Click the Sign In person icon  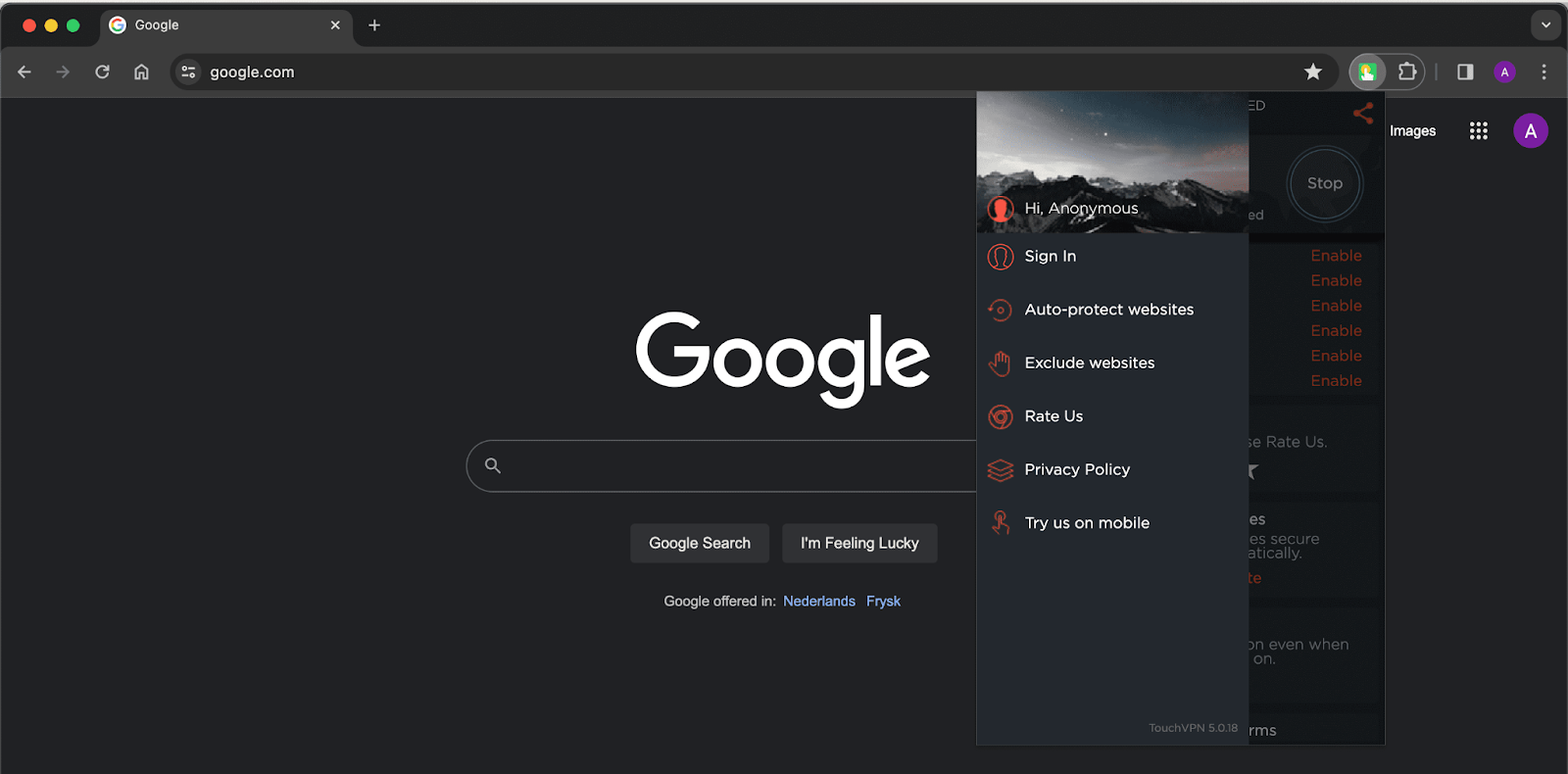point(1001,257)
